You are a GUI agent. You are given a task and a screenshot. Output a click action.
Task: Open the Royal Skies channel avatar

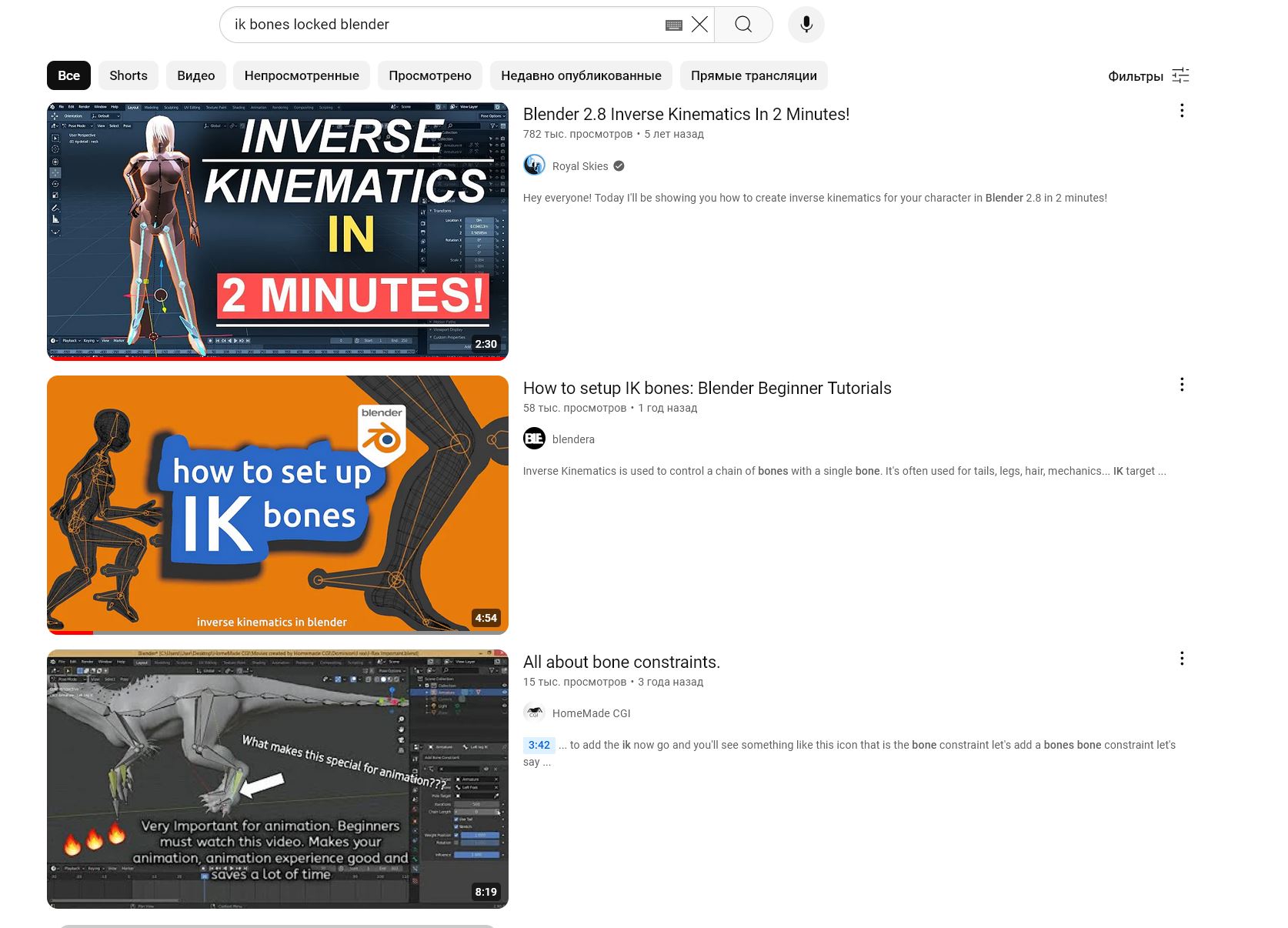534,165
